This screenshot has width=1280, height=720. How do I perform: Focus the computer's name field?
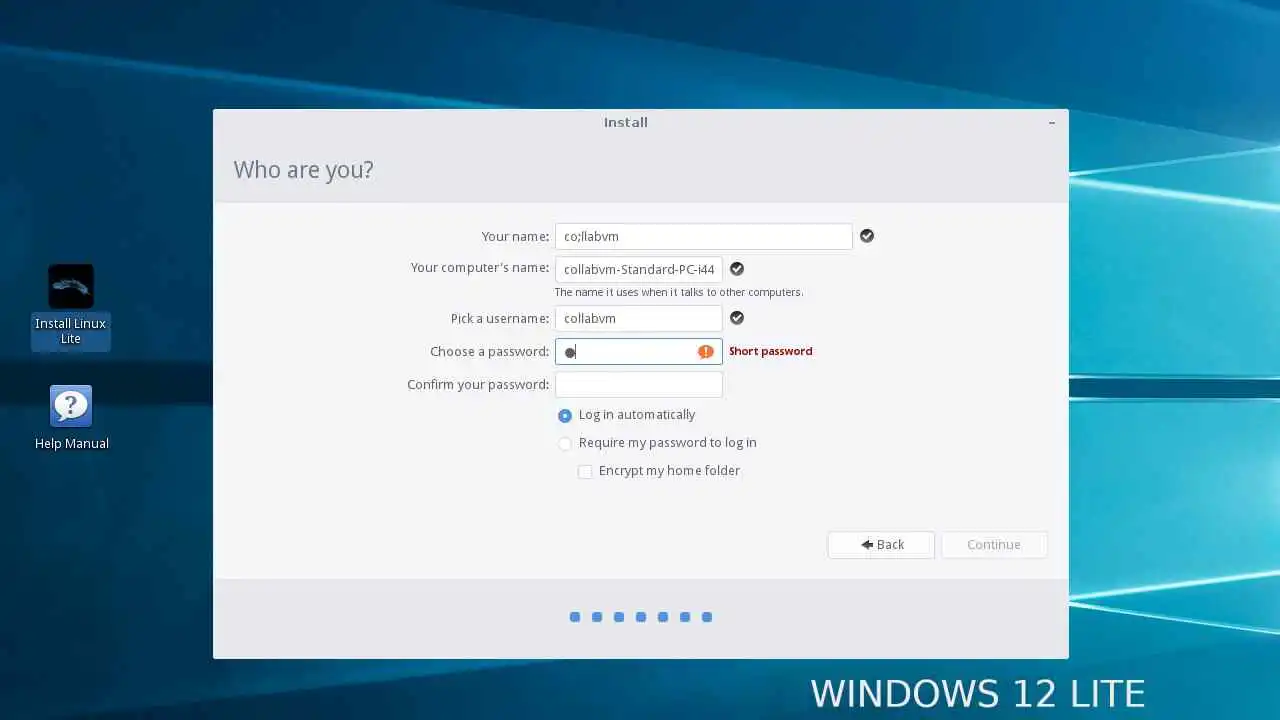[x=639, y=269]
